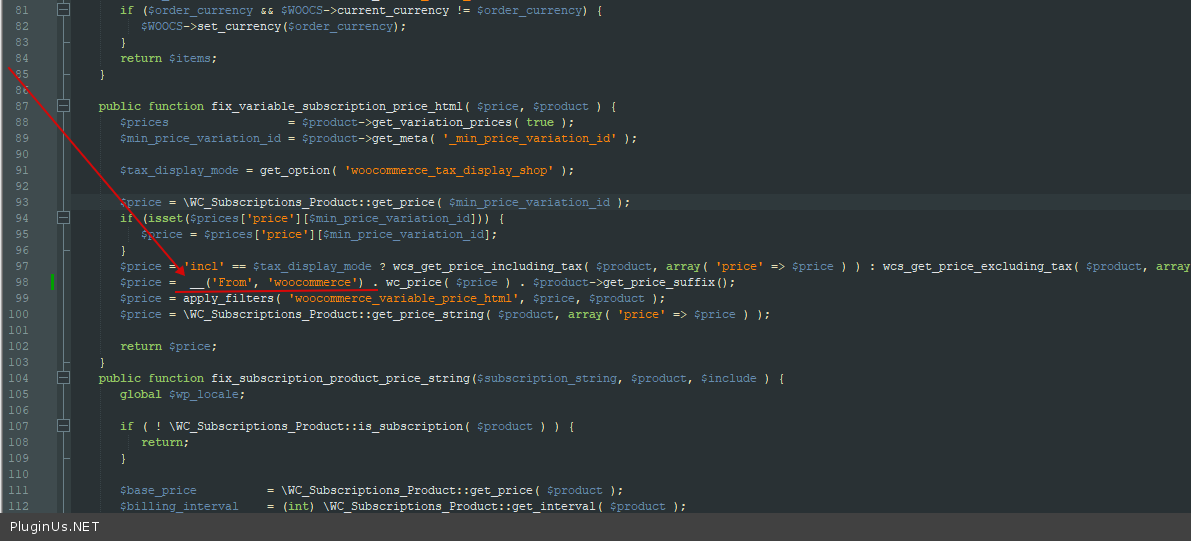Click line number 98 in the gutter

tap(22, 282)
